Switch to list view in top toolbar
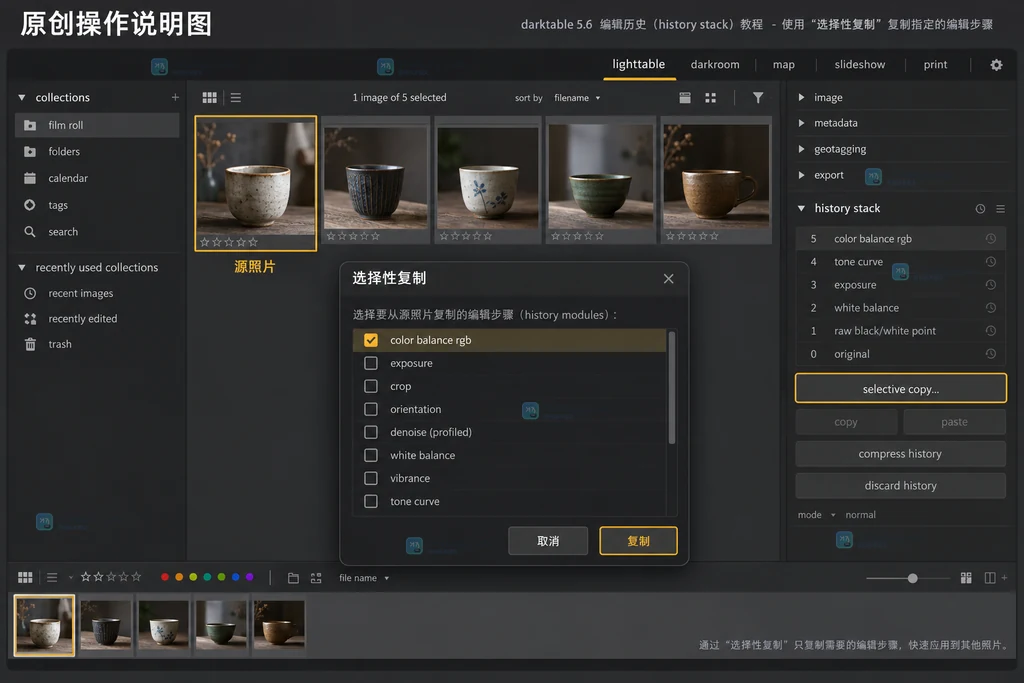The image size is (1024, 683). click(236, 97)
